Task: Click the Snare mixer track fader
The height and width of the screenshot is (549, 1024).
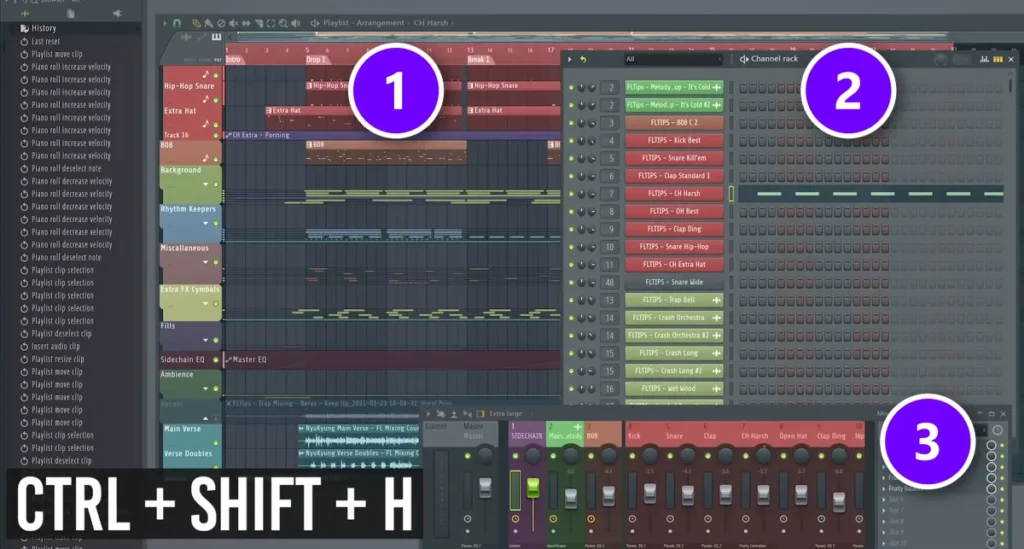Action: click(x=687, y=496)
